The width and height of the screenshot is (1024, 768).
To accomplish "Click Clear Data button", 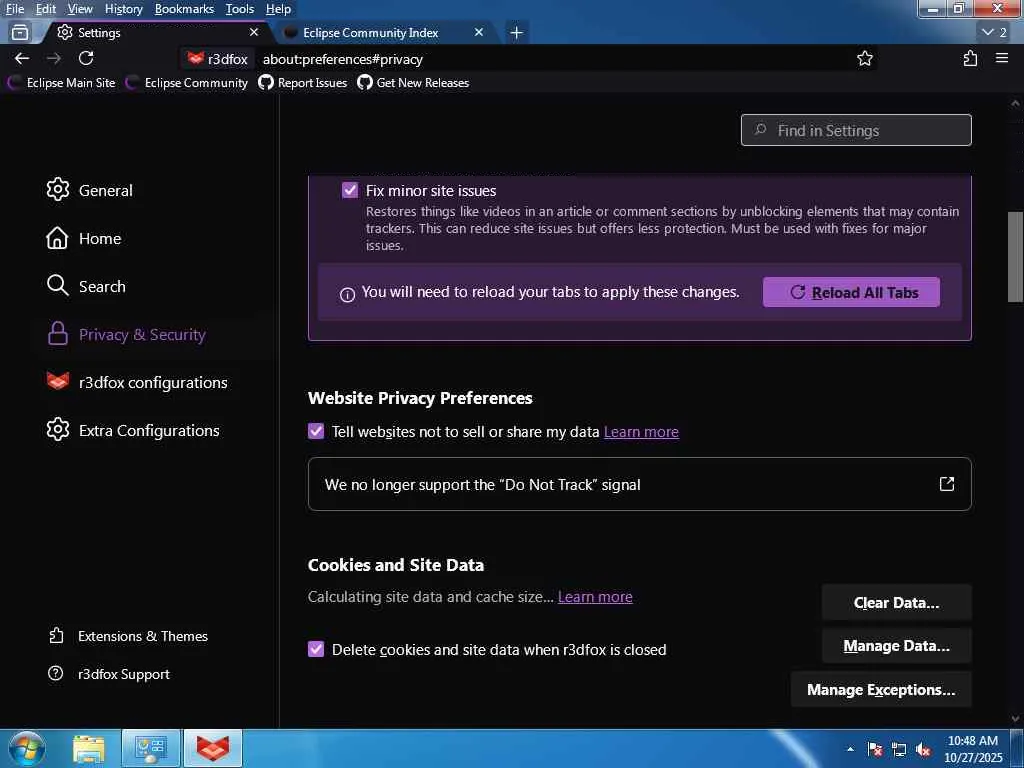I will [896, 602].
